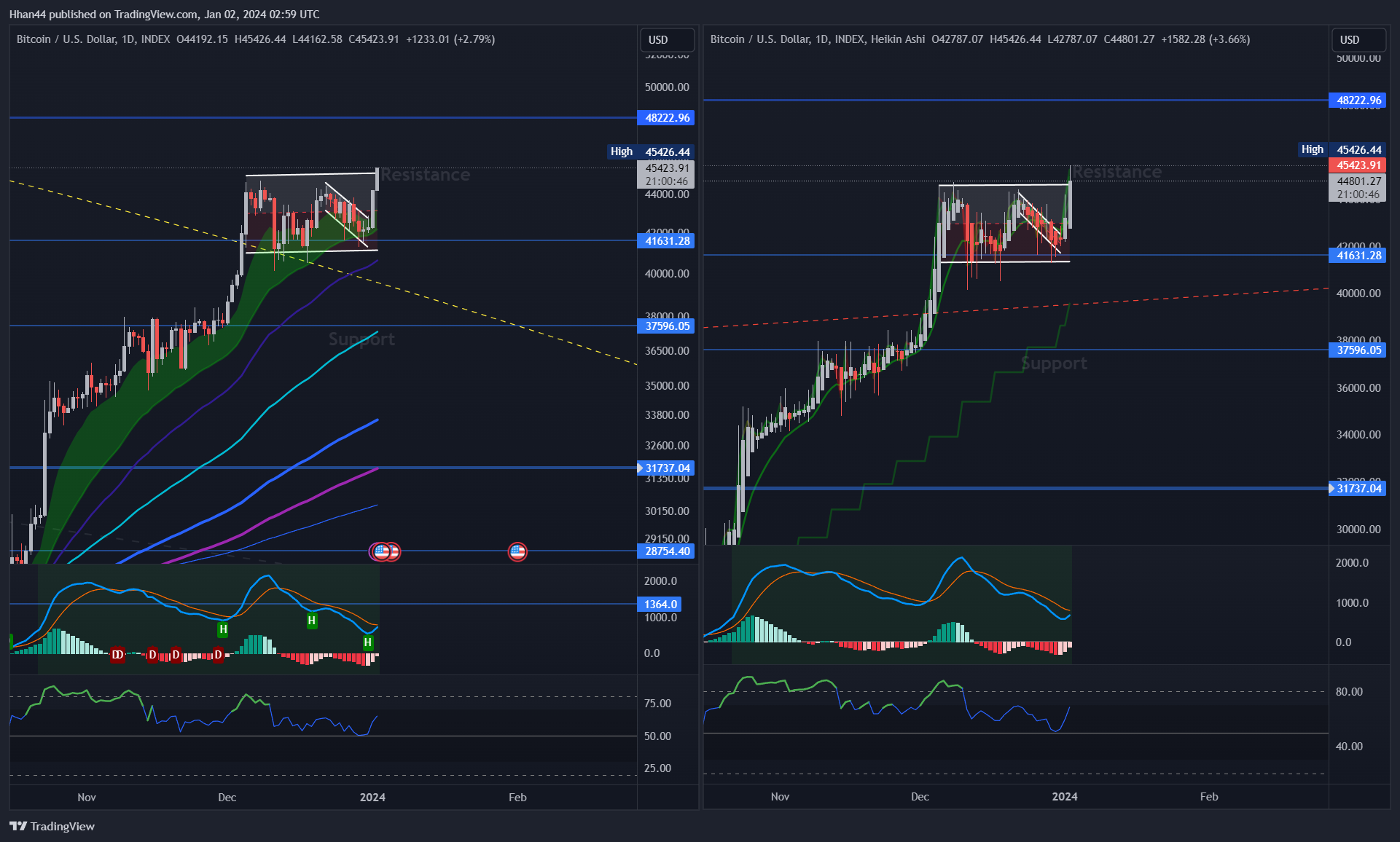
Task: Select the 31737.04 alert label on the Heikin Ashi chart
Action: [1358, 489]
